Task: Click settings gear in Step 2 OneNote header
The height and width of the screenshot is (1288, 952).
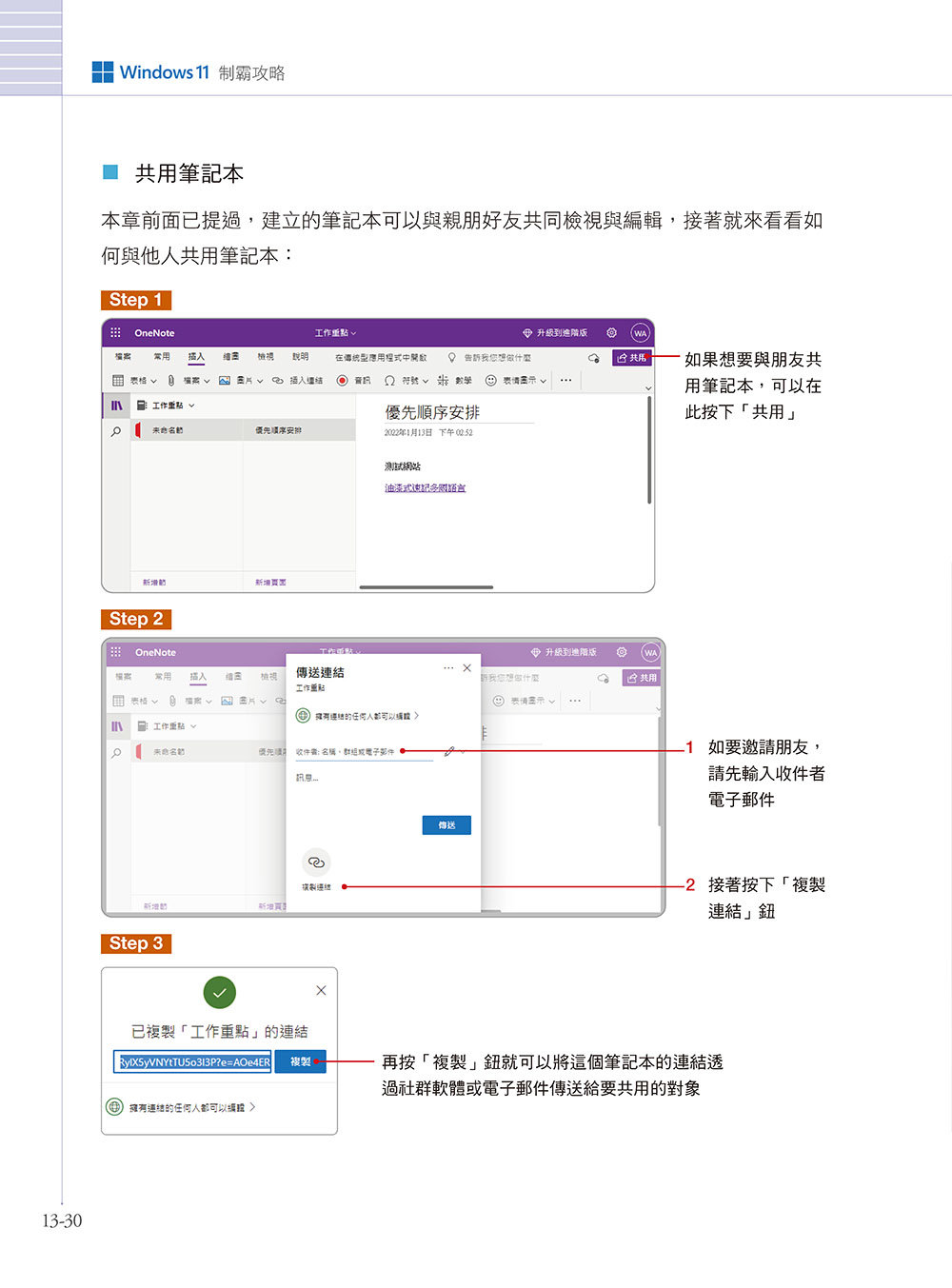Action: click(x=622, y=652)
